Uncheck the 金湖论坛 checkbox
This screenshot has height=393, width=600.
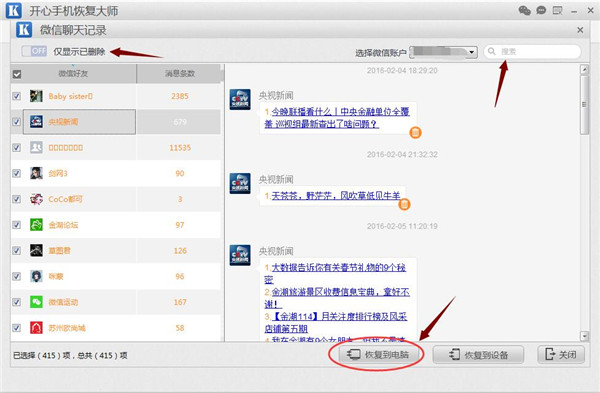tap(16, 225)
